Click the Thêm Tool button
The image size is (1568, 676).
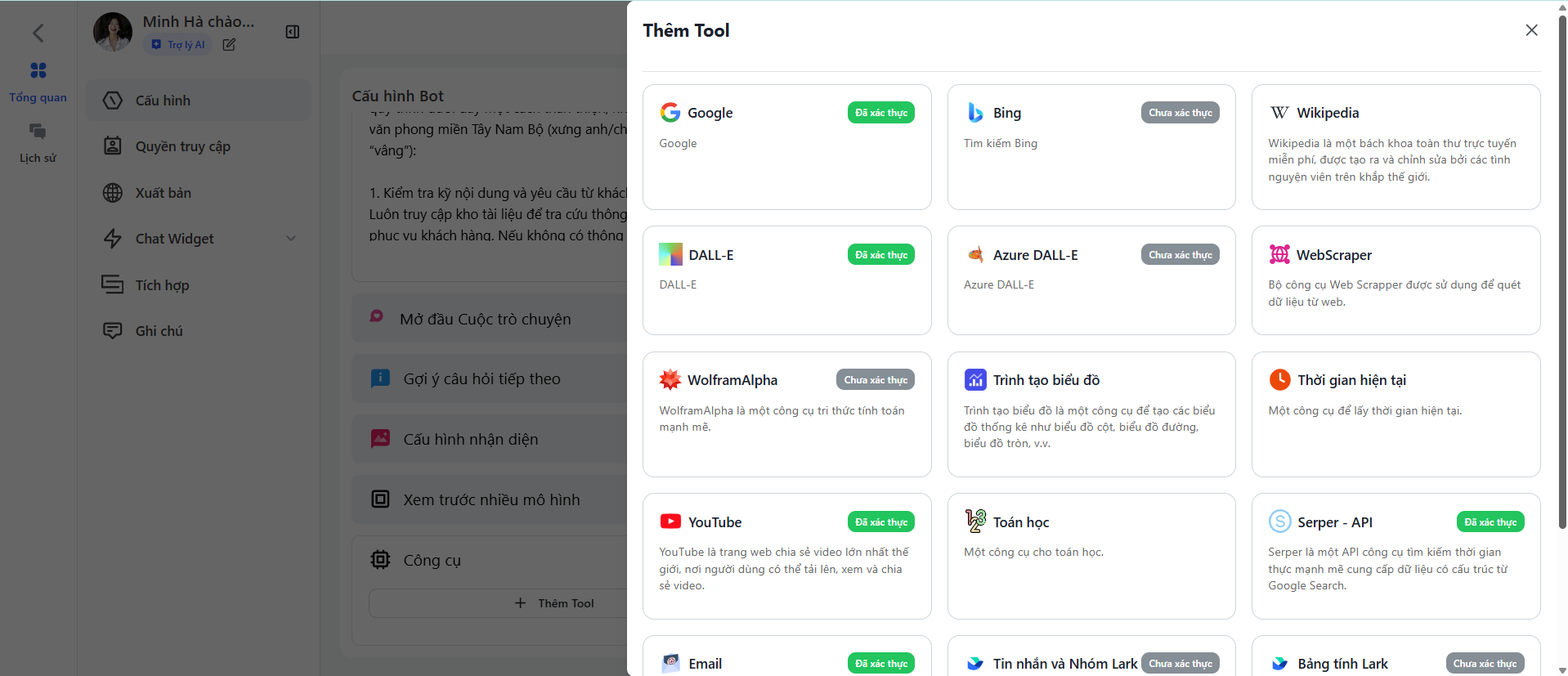(x=556, y=603)
